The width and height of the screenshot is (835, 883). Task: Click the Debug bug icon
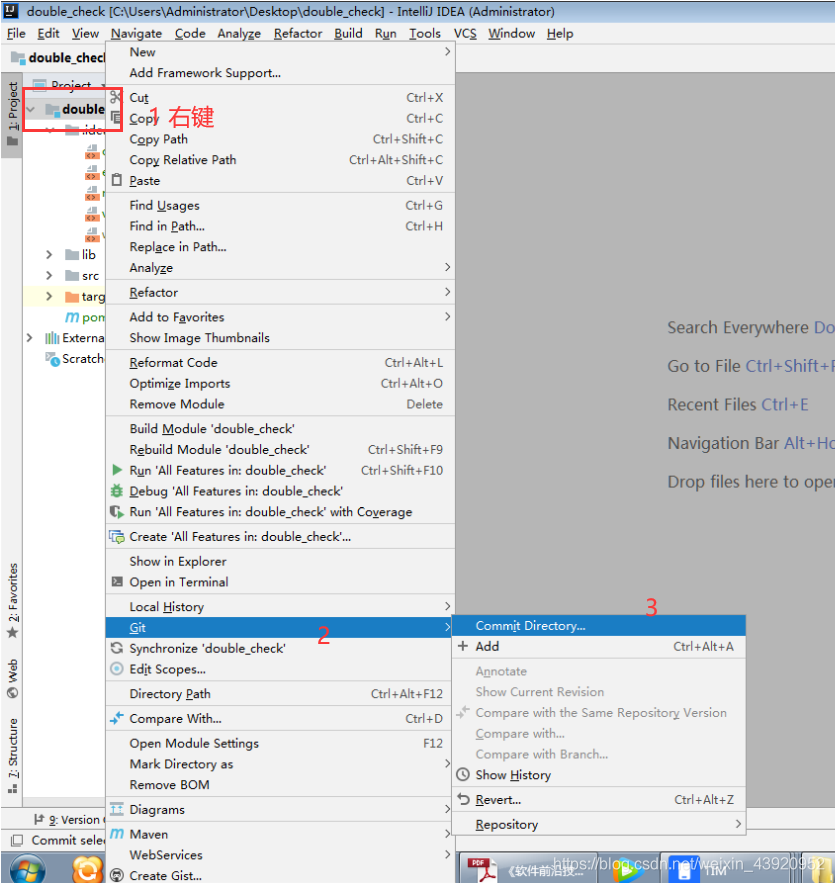(117, 490)
